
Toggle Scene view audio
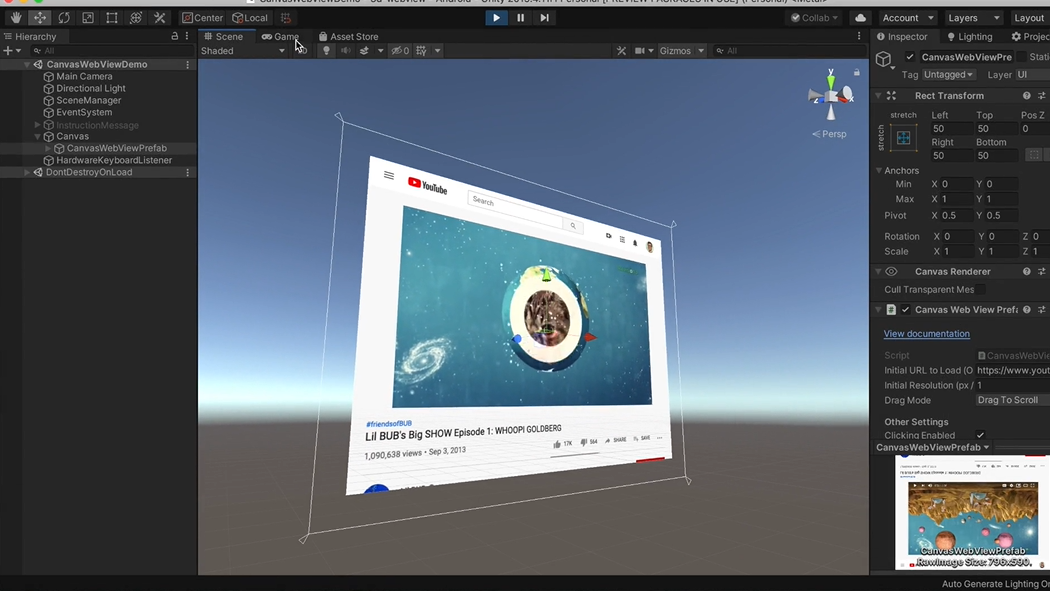(x=346, y=51)
